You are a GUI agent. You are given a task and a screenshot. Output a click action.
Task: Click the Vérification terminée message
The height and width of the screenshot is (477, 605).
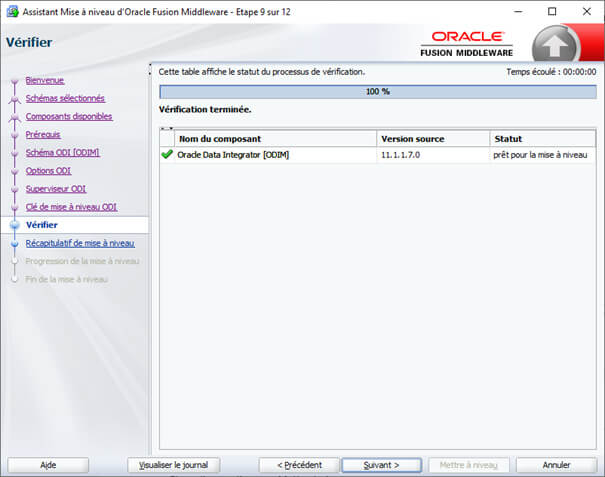205,110
